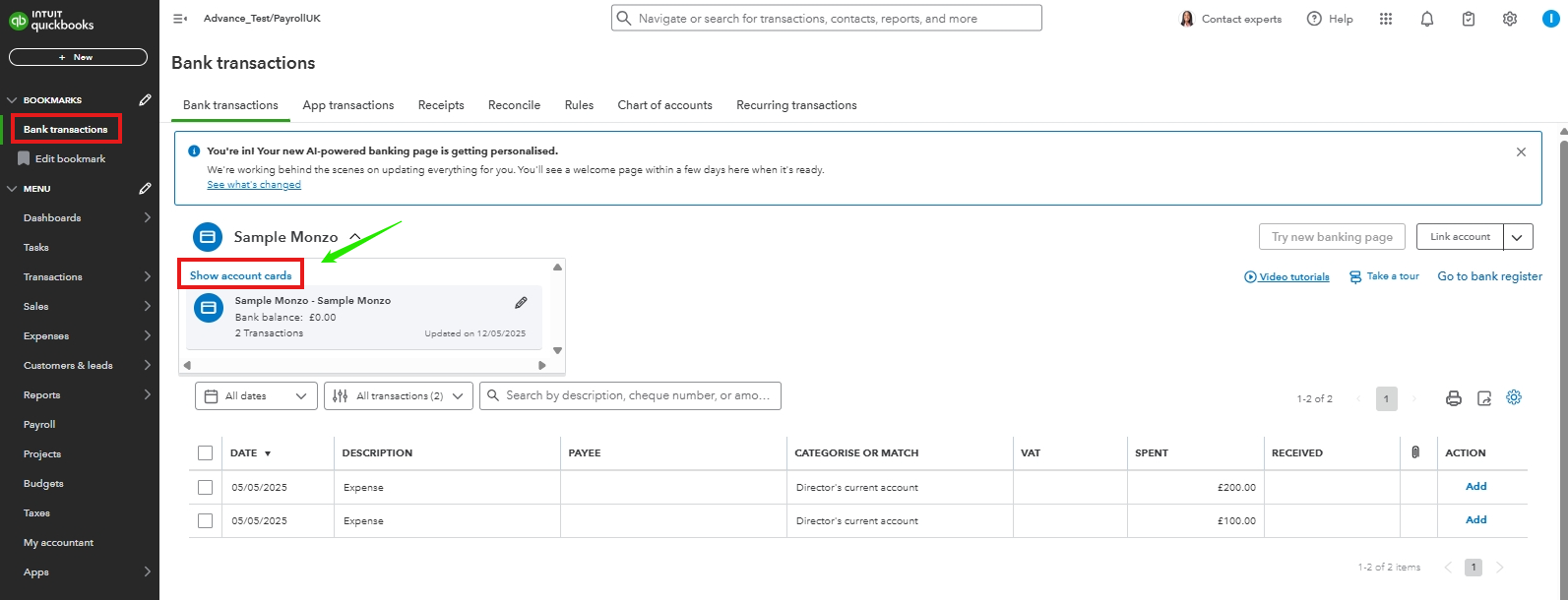Open the notifications bell icon

[x=1427, y=19]
